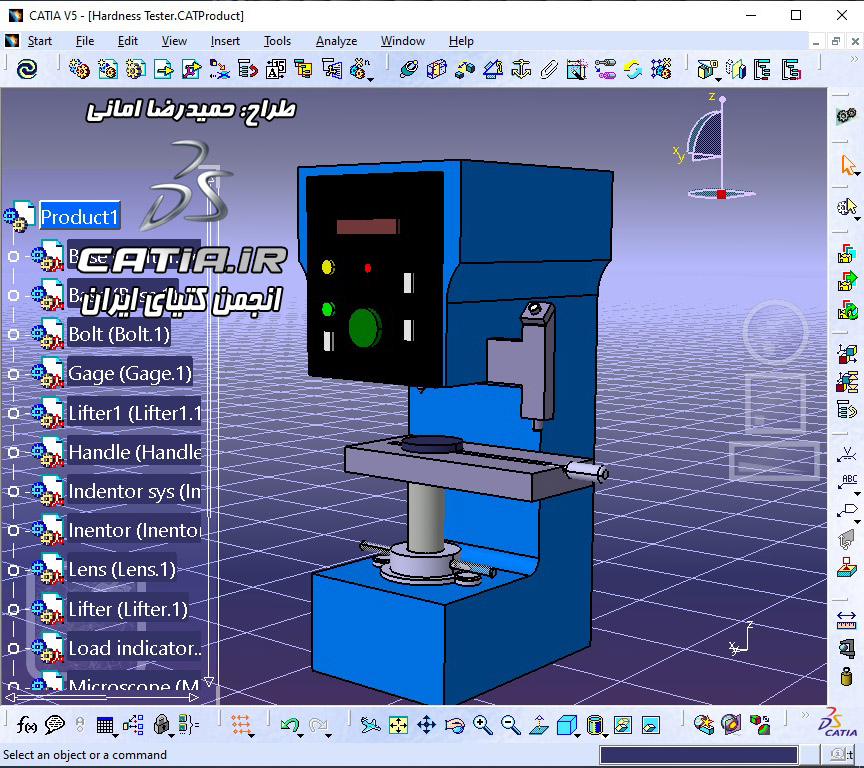The width and height of the screenshot is (864, 768).
Task: Open the Analyze menu
Action: [x=337, y=41]
